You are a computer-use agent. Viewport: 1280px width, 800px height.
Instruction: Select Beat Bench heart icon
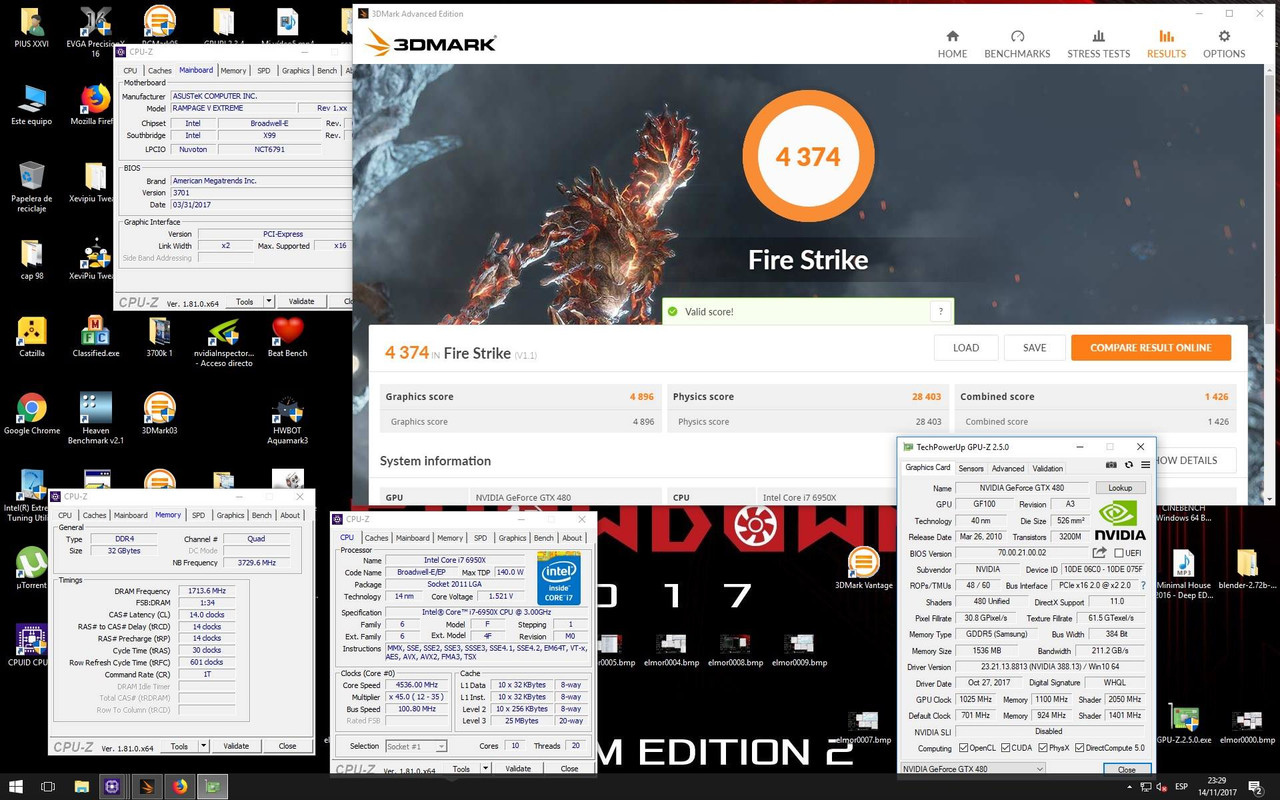(x=287, y=337)
